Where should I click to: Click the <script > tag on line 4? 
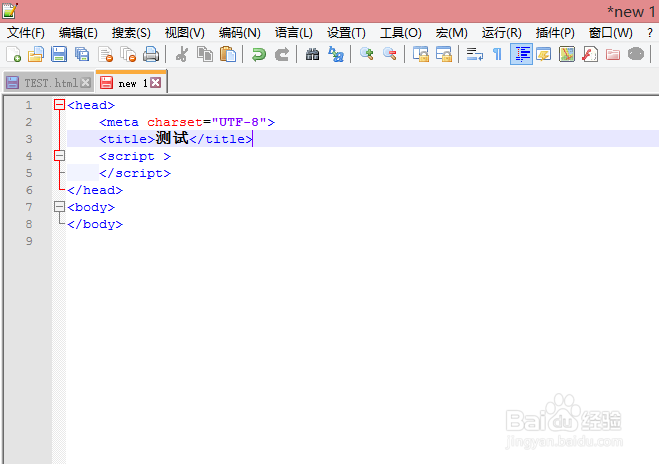point(135,156)
